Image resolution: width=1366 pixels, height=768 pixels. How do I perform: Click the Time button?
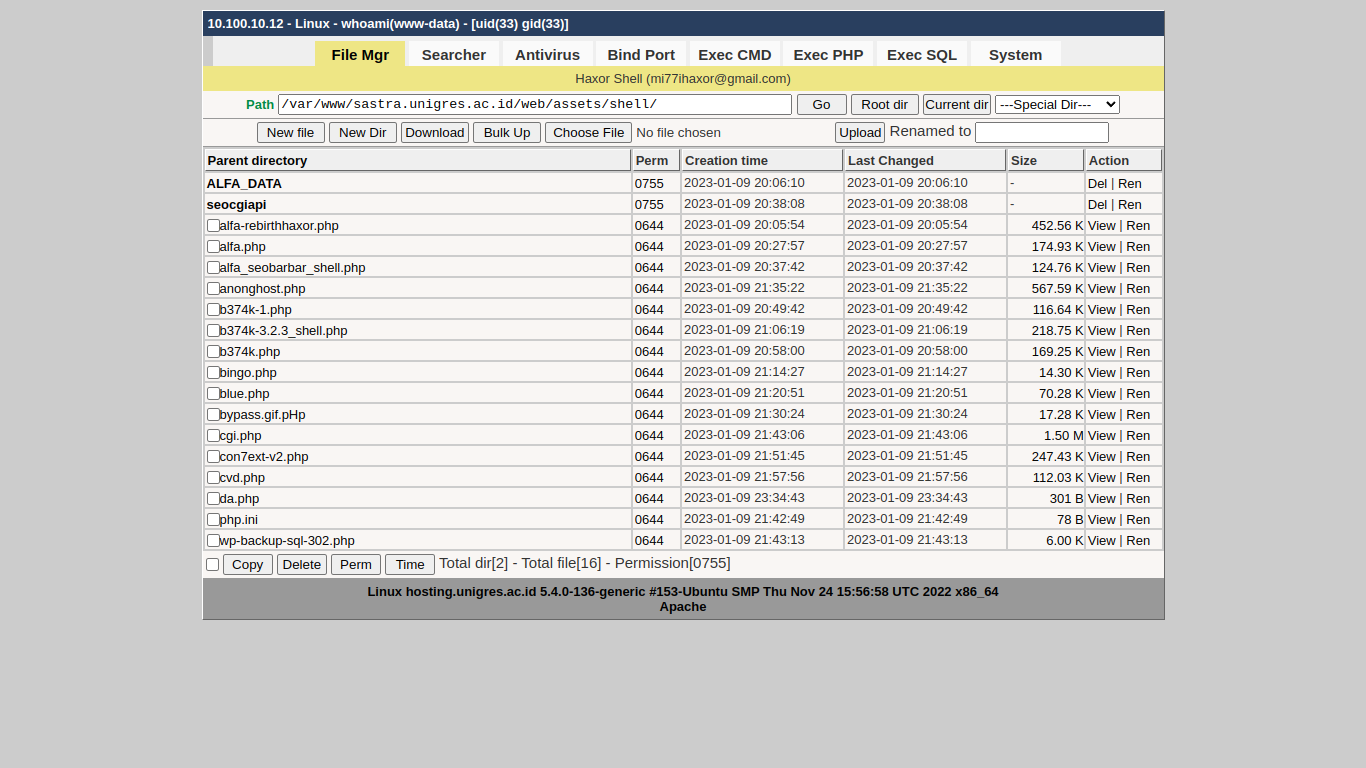tap(410, 565)
